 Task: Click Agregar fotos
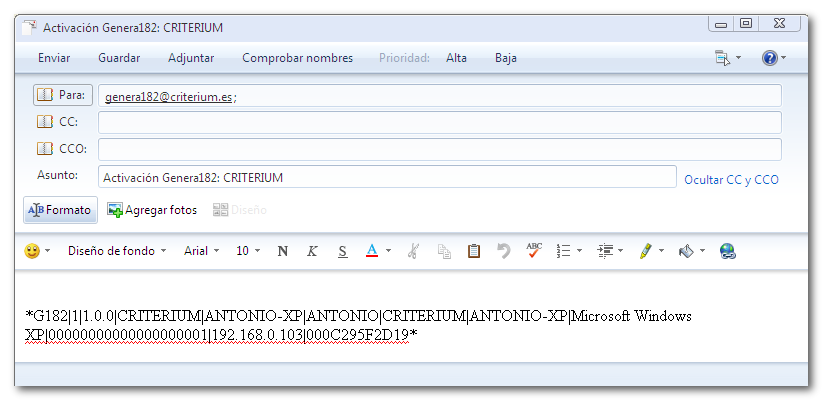[152, 210]
